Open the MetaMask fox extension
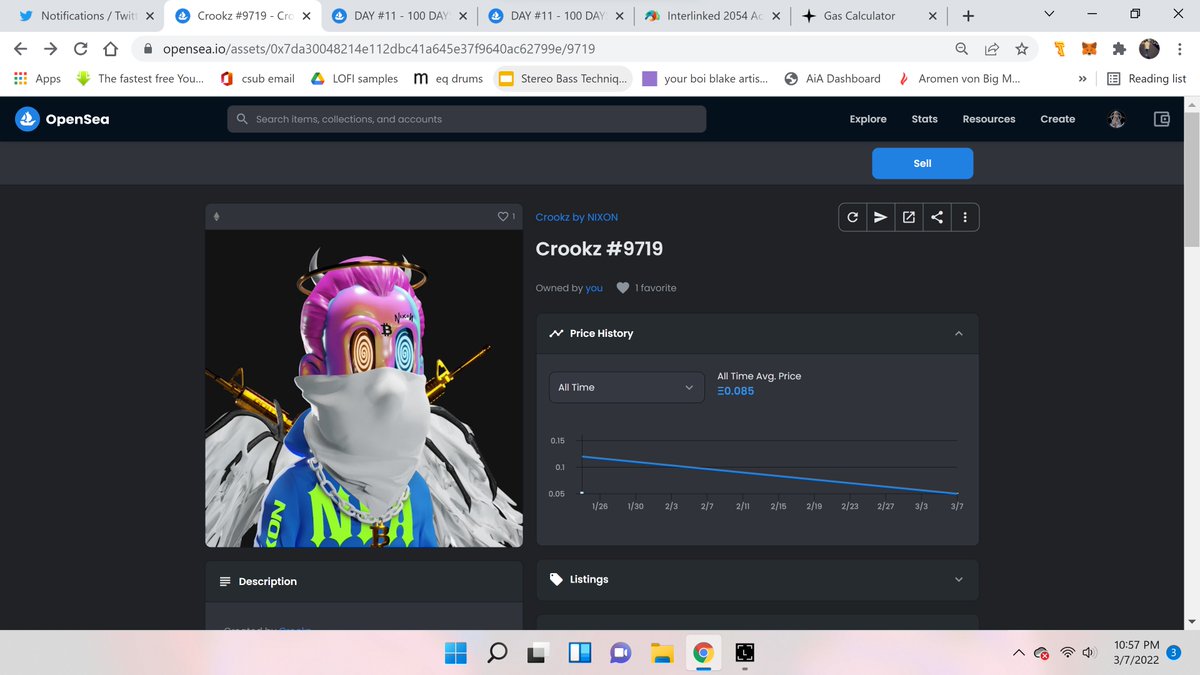Viewport: 1200px width, 675px height. pyautogui.click(x=1090, y=48)
